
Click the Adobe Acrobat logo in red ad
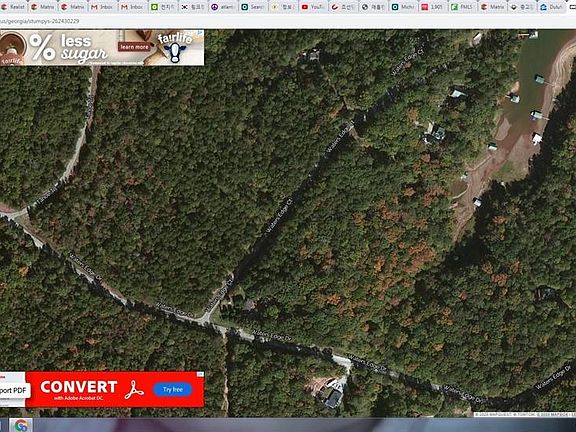coord(134,389)
